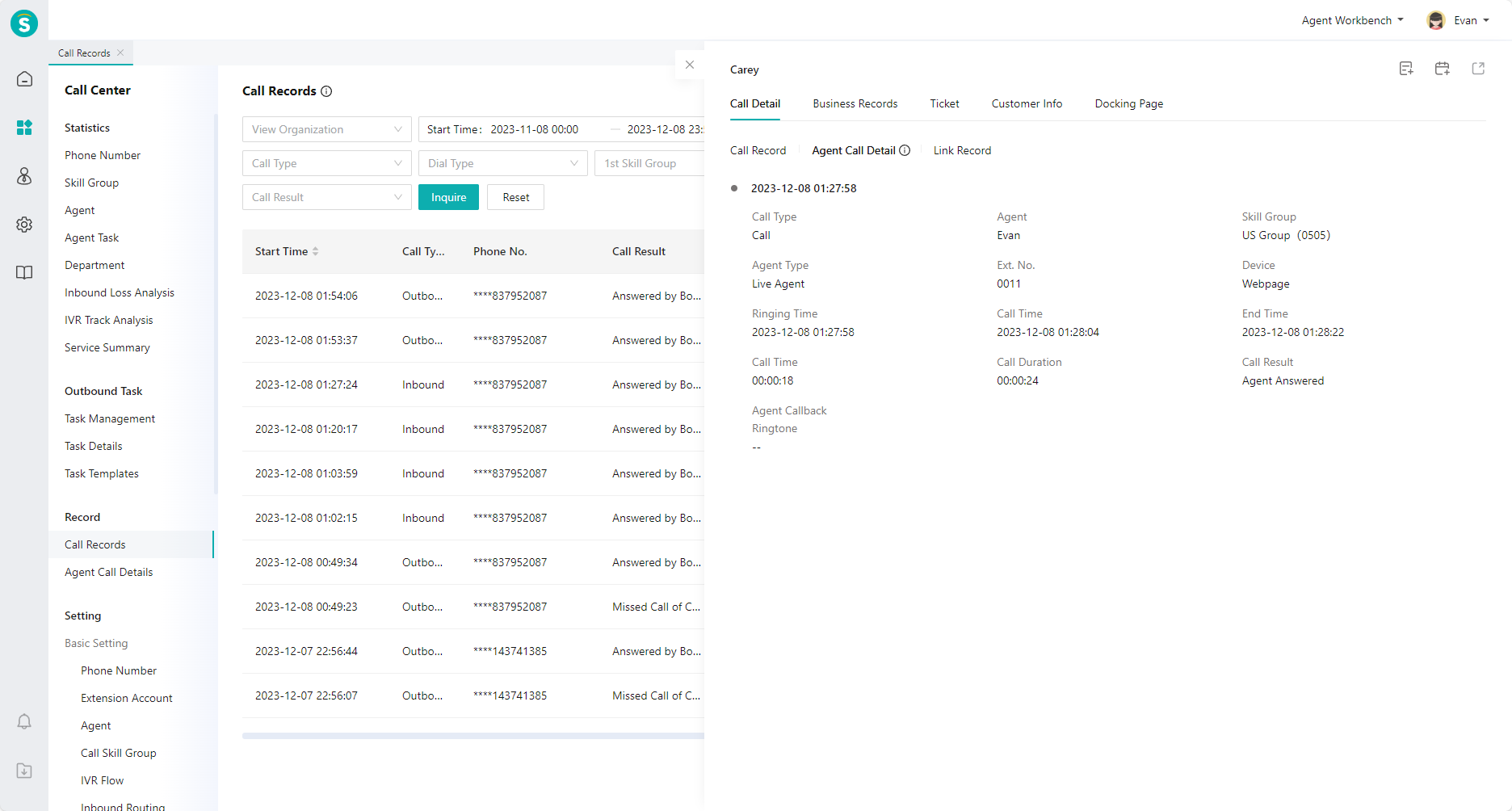
Task: Select the row starting 2023-12-08 01:27:24
Action: (x=473, y=384)
